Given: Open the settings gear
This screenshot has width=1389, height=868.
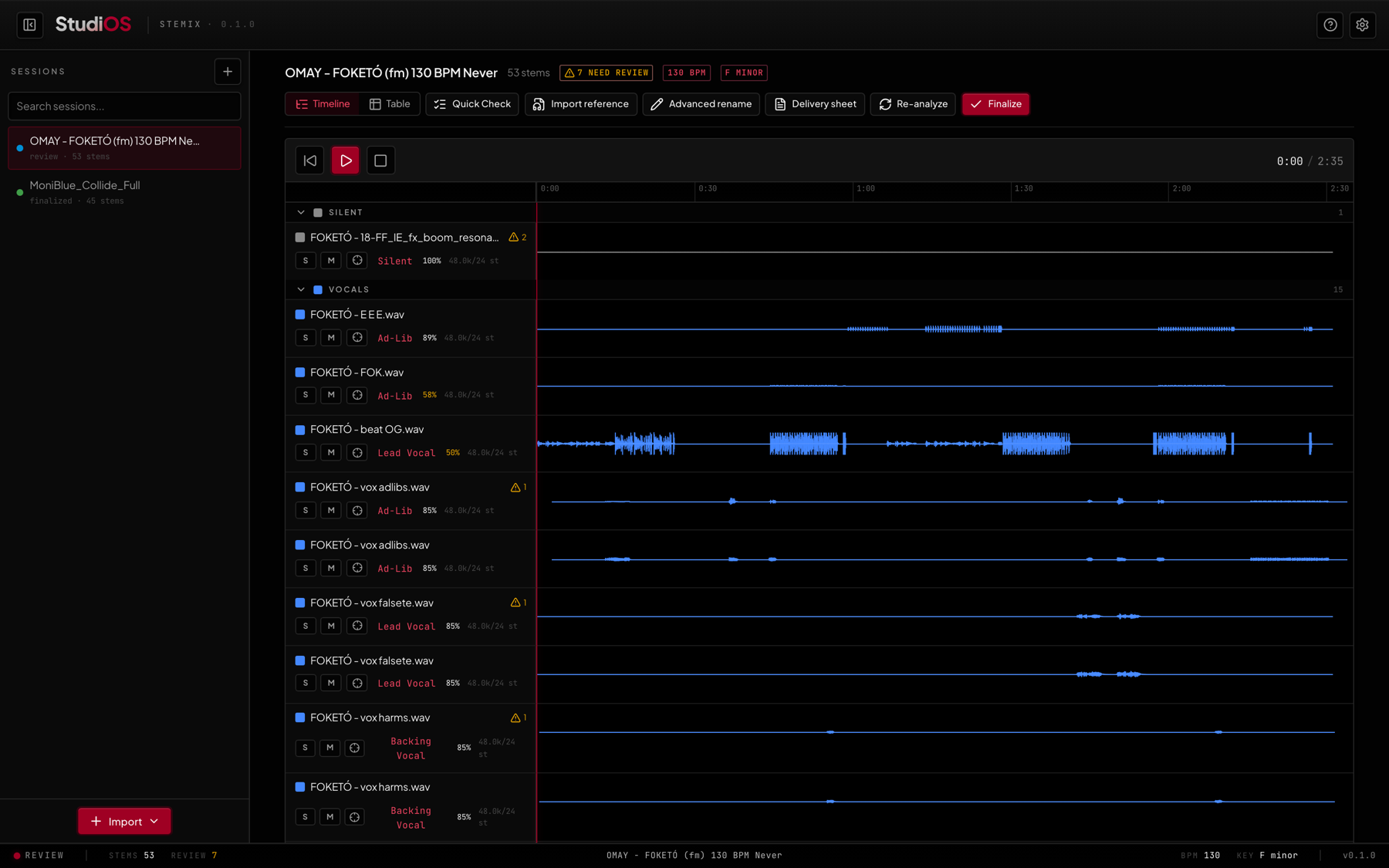Looking at the screenshot, I should (1363, 25).
